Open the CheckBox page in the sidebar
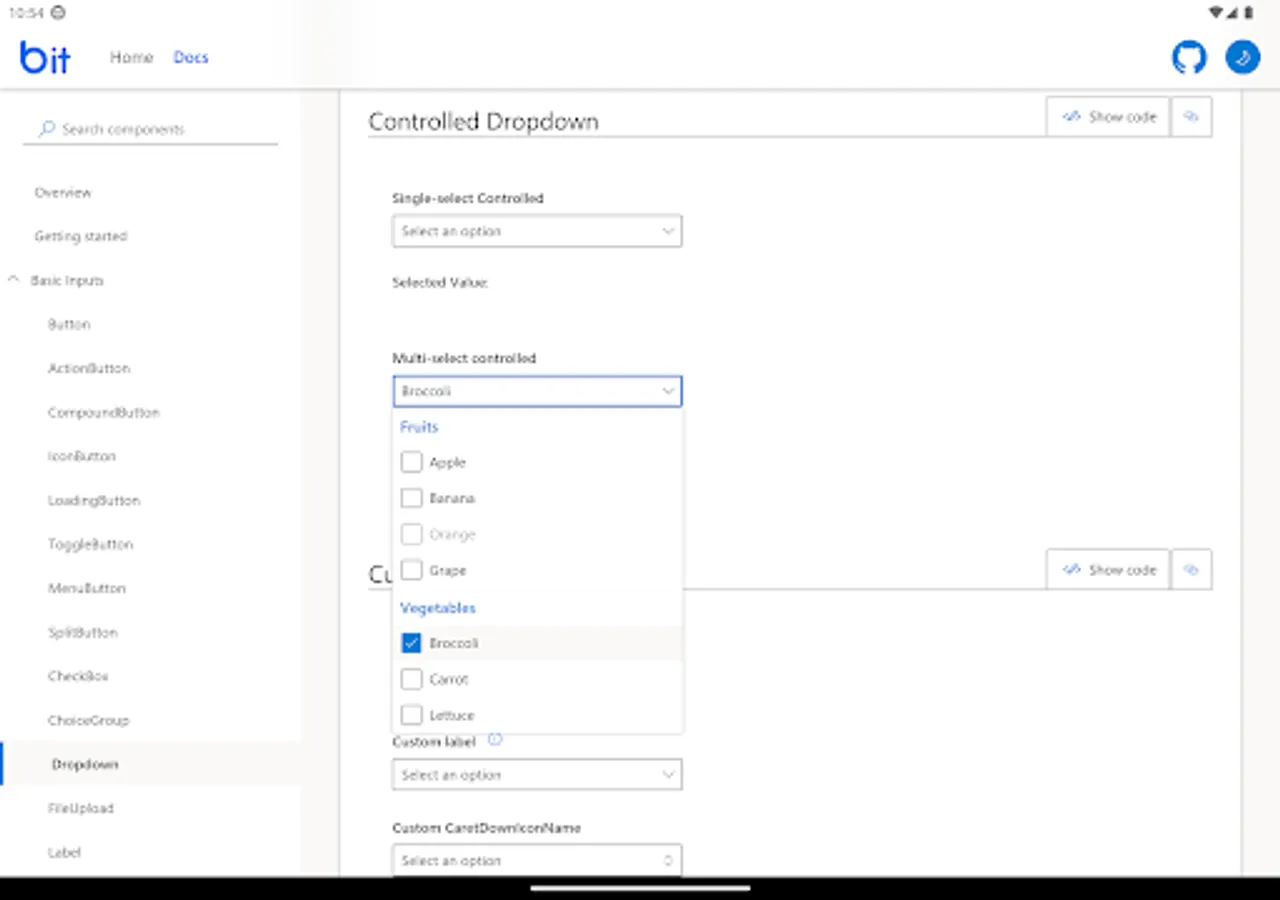 pos(78,676)
